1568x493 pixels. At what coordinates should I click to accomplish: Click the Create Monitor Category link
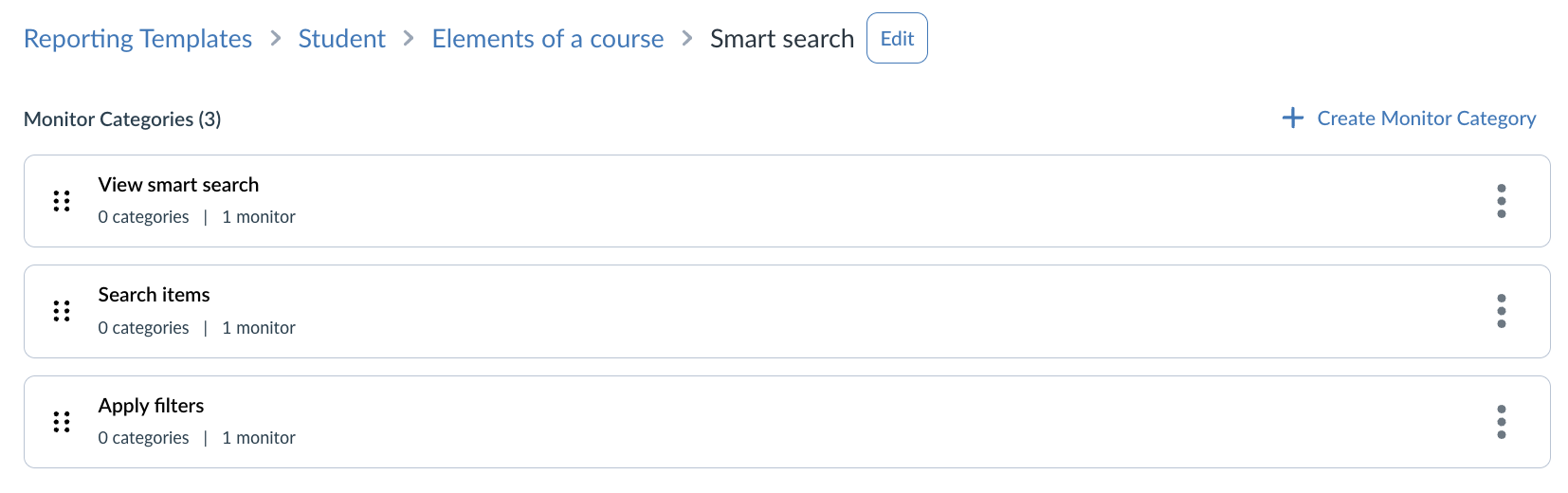point(1426,119)
